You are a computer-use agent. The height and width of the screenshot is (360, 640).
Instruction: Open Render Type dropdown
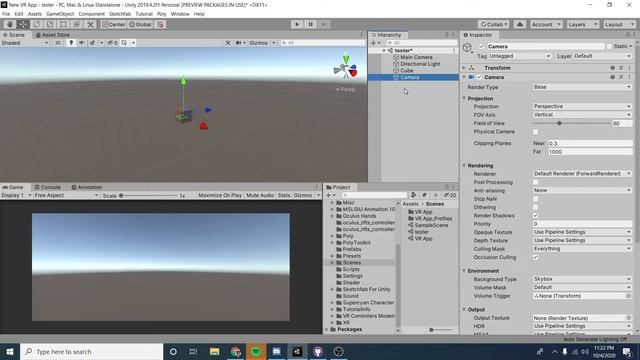point(582,87)
